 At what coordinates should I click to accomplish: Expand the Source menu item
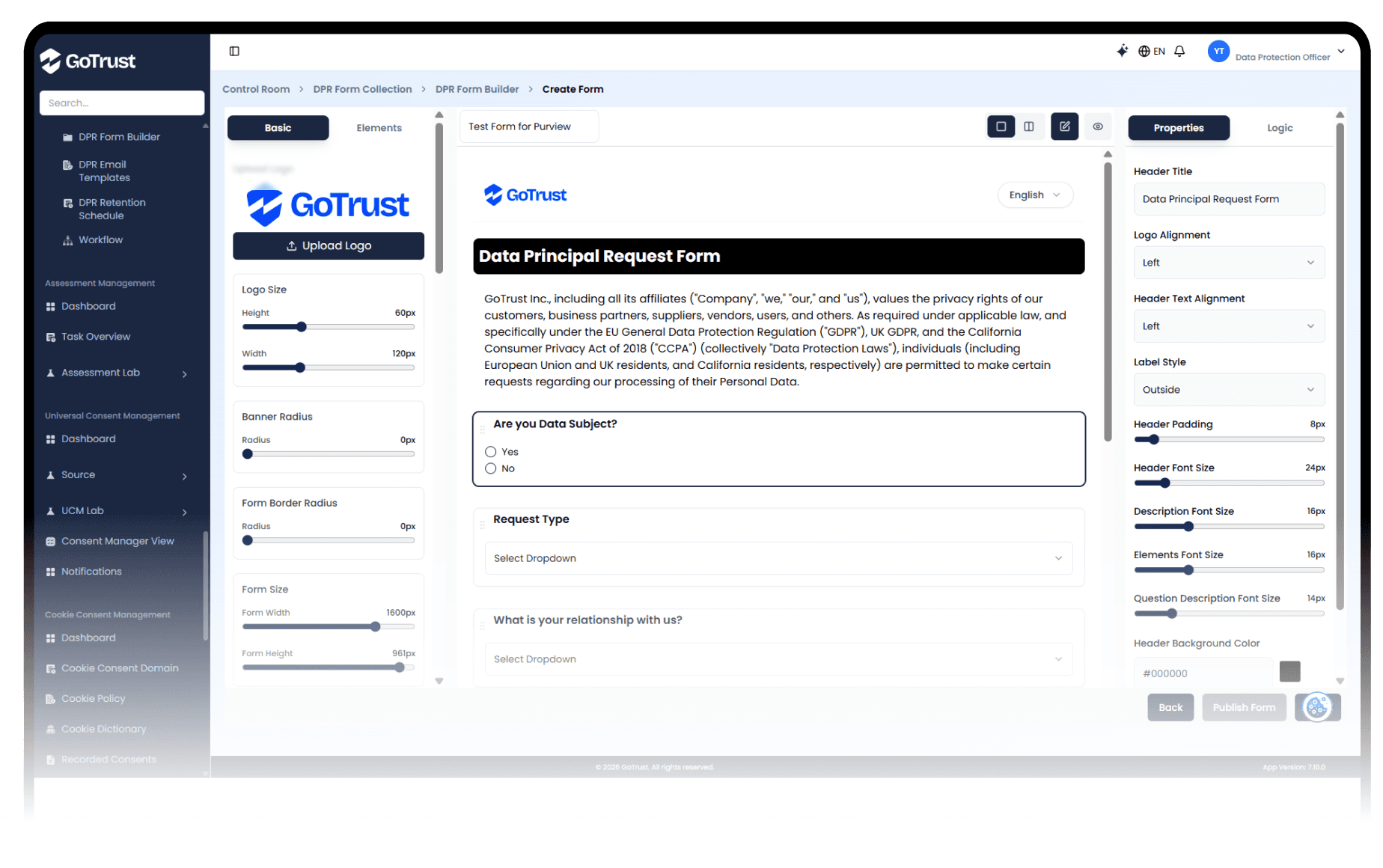pyautogui.click(x=185, y=477)
